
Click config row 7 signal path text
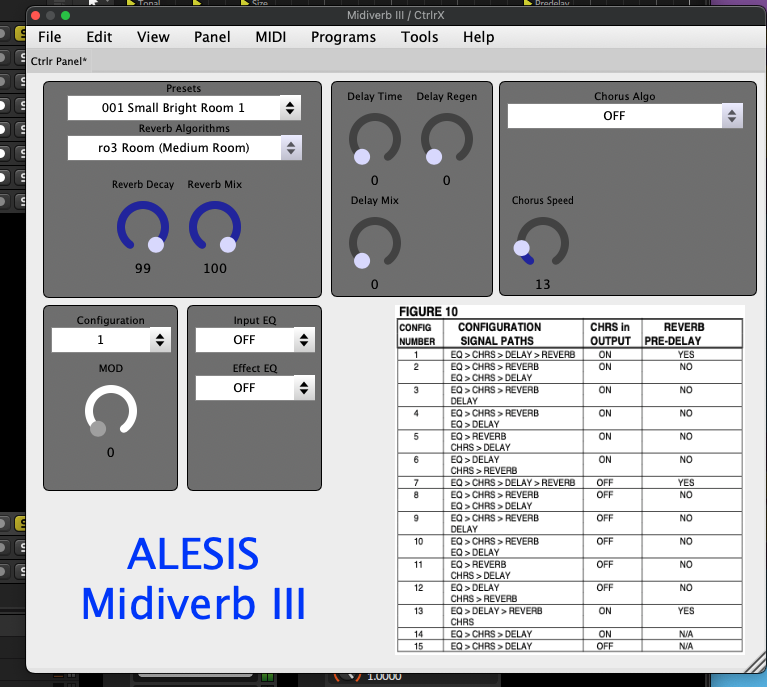[513, 482]
